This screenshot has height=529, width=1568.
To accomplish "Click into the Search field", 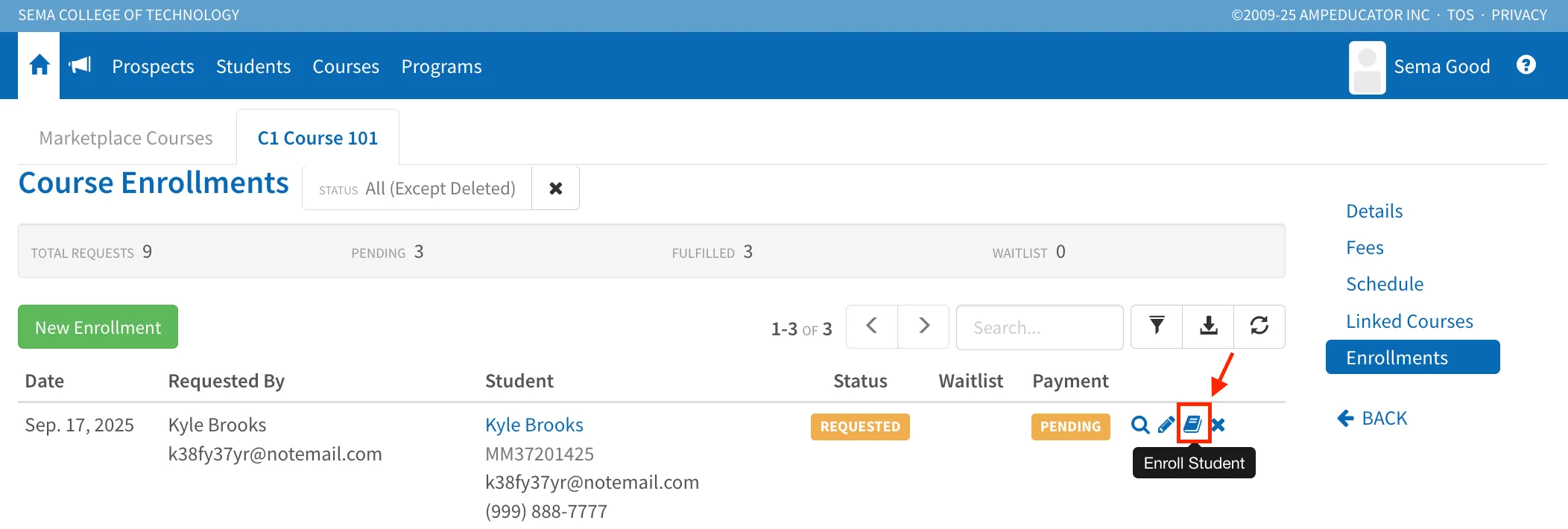I will click(x=1040, y=327).
